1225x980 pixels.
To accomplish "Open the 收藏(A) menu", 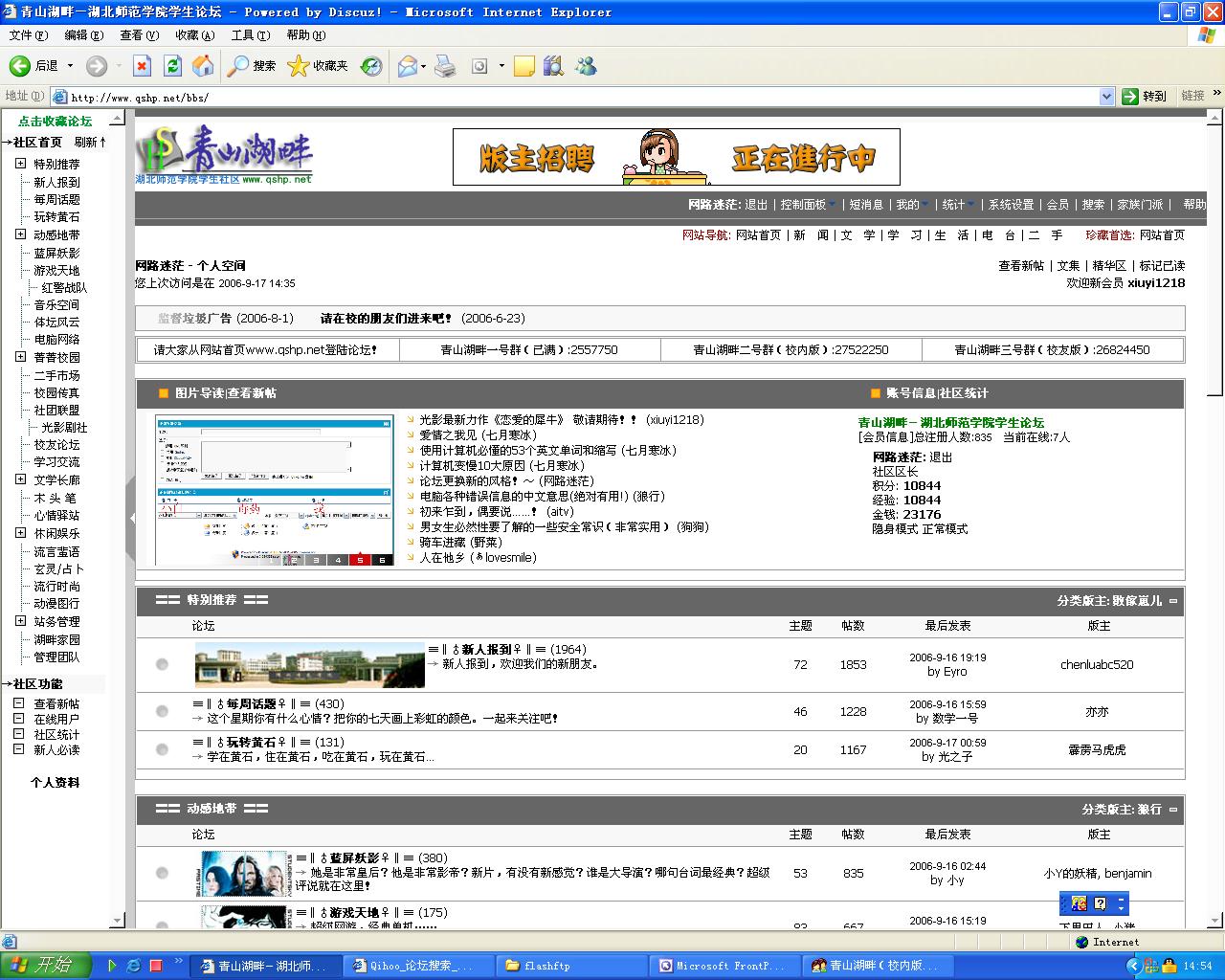I will 194,35.
